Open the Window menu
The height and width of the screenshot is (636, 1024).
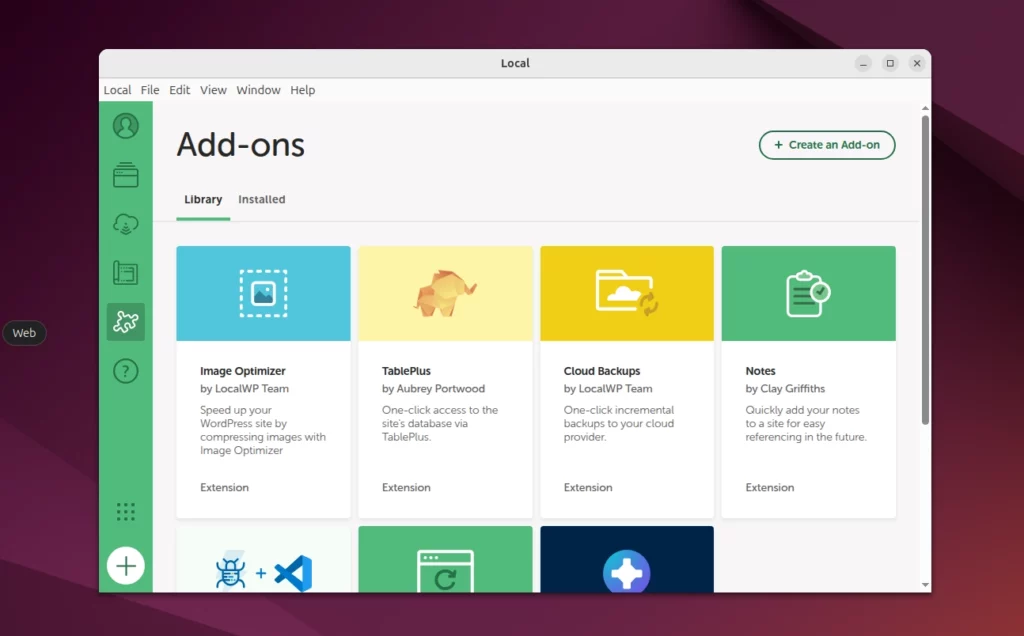[258, 90]
